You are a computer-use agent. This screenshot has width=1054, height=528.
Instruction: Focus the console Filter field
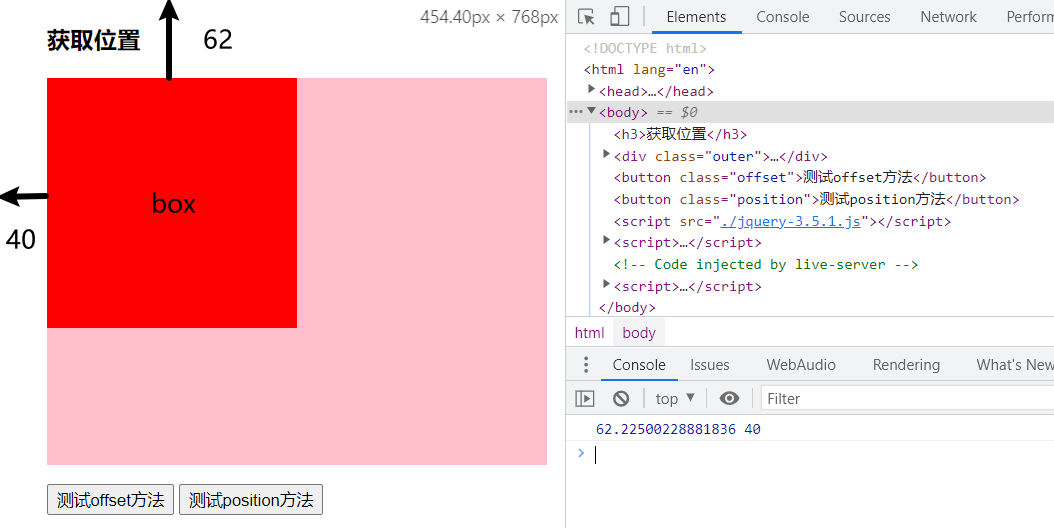click(907, 399)
